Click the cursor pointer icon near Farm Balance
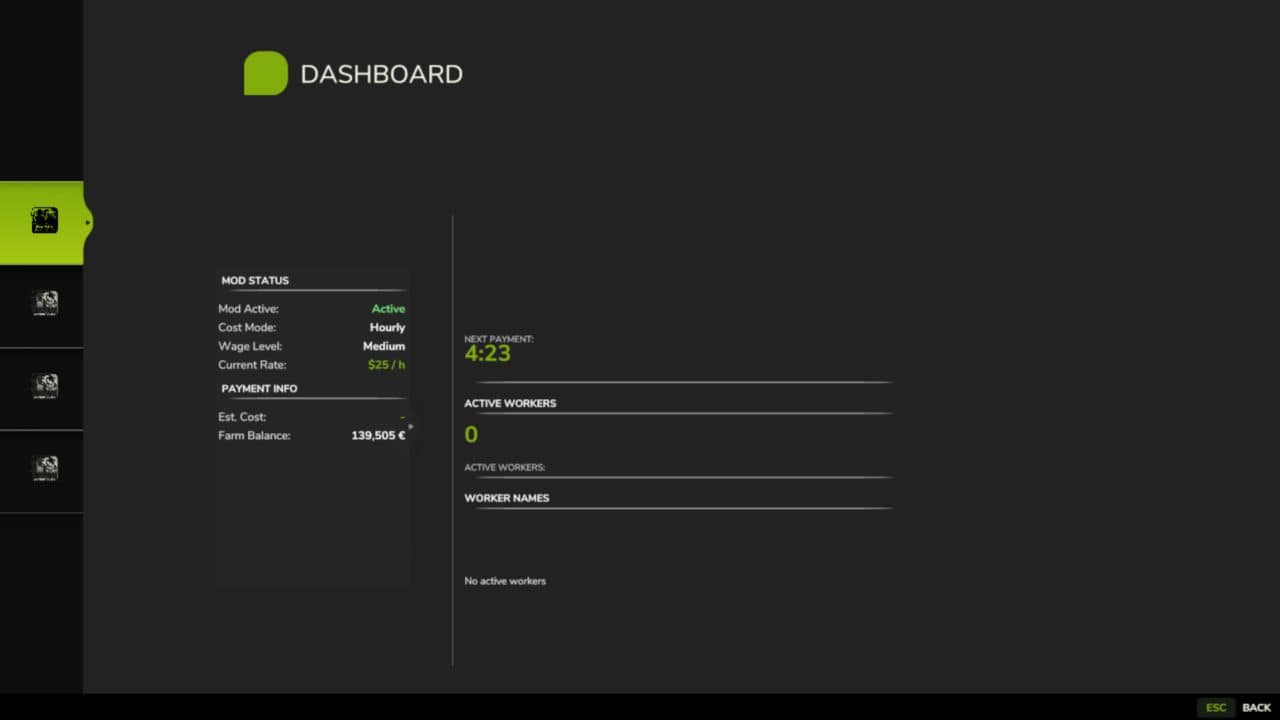 tap(409, 428)
